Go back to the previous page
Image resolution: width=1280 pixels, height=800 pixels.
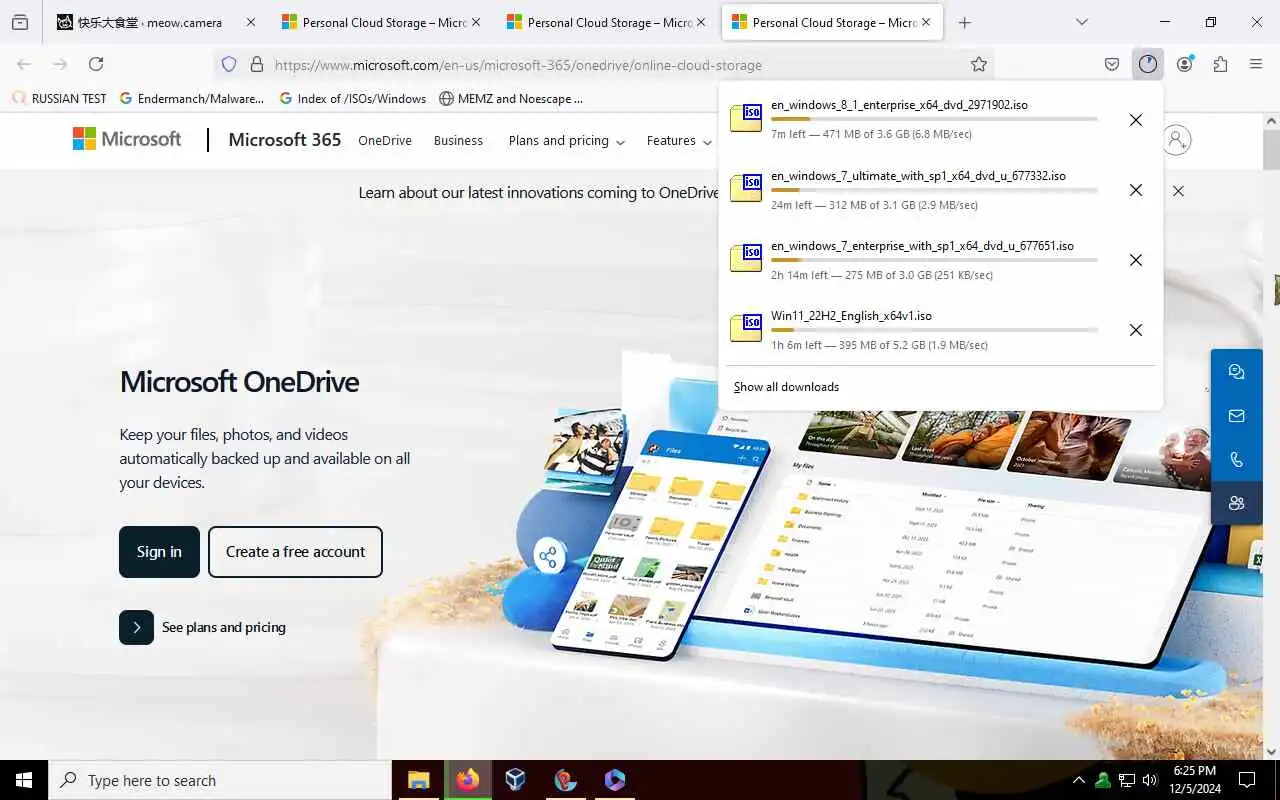pos(24,64)
